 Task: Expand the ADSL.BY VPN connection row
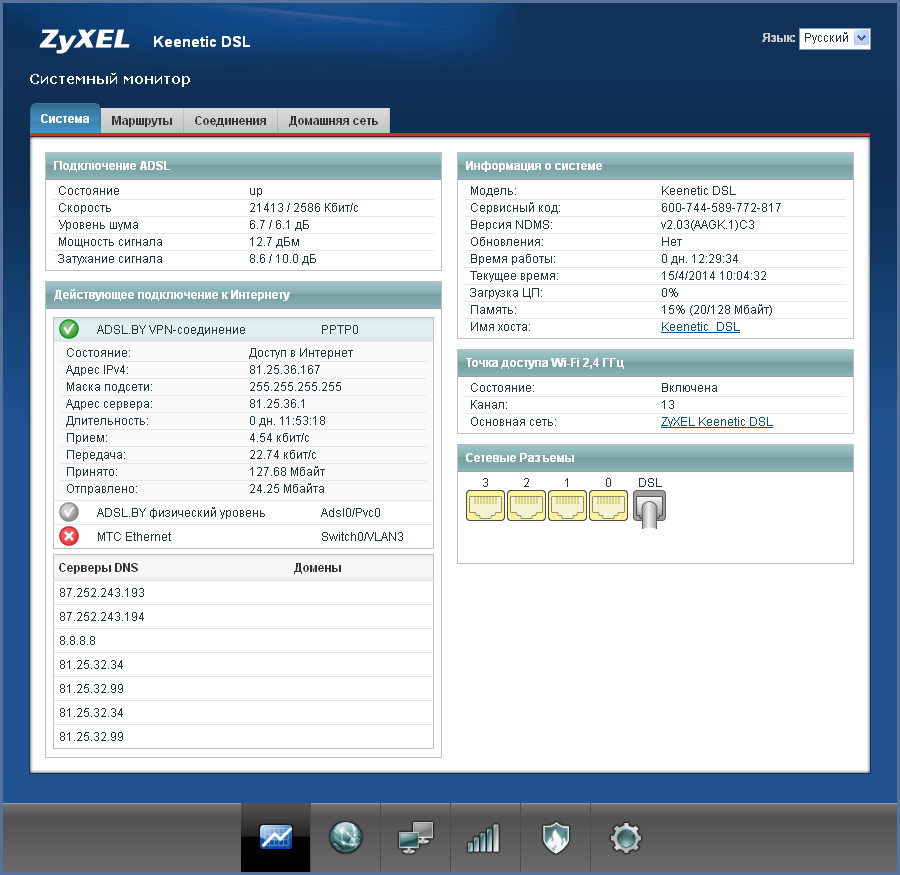click(170, 329)
